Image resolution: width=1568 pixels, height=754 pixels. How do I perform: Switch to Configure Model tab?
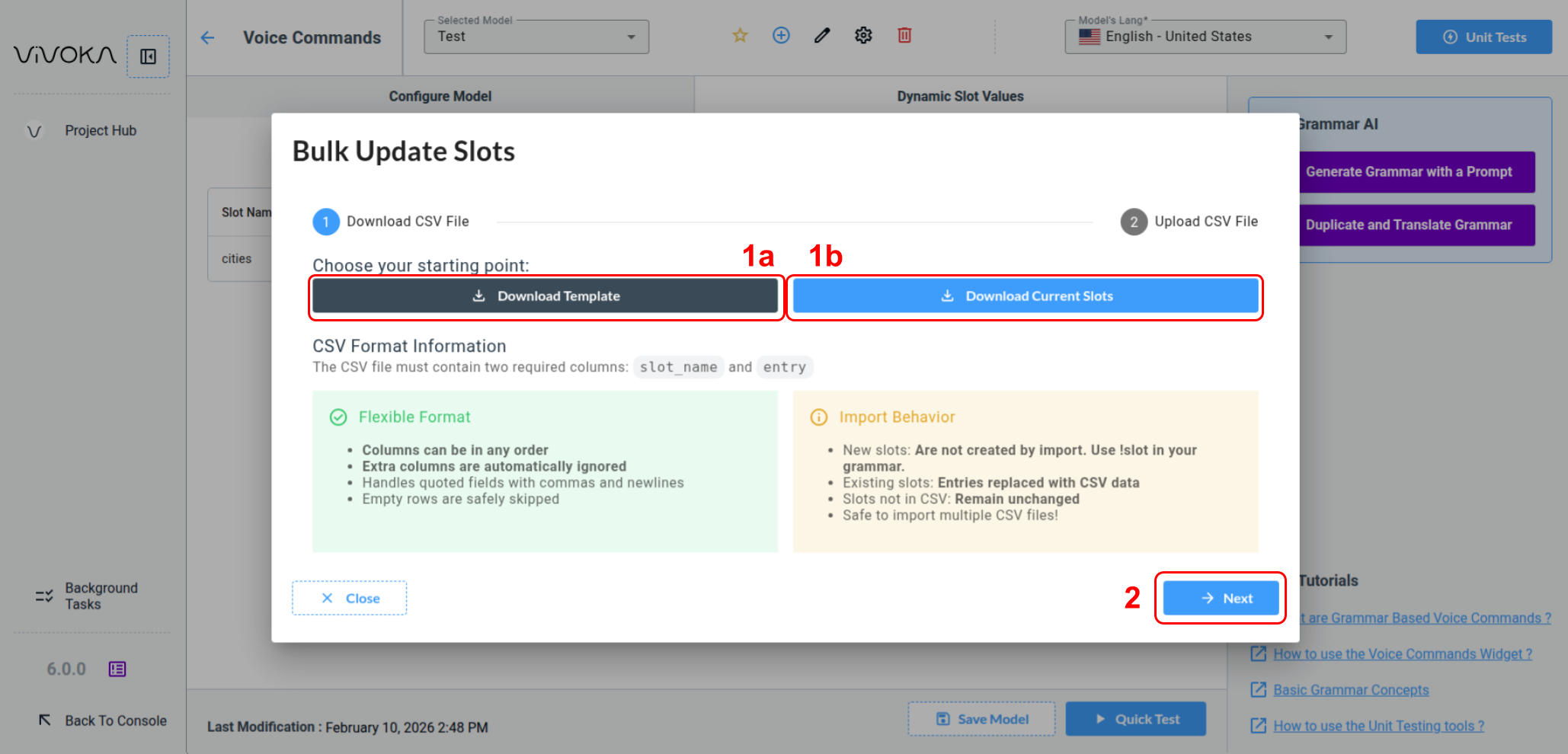(440, 97)
